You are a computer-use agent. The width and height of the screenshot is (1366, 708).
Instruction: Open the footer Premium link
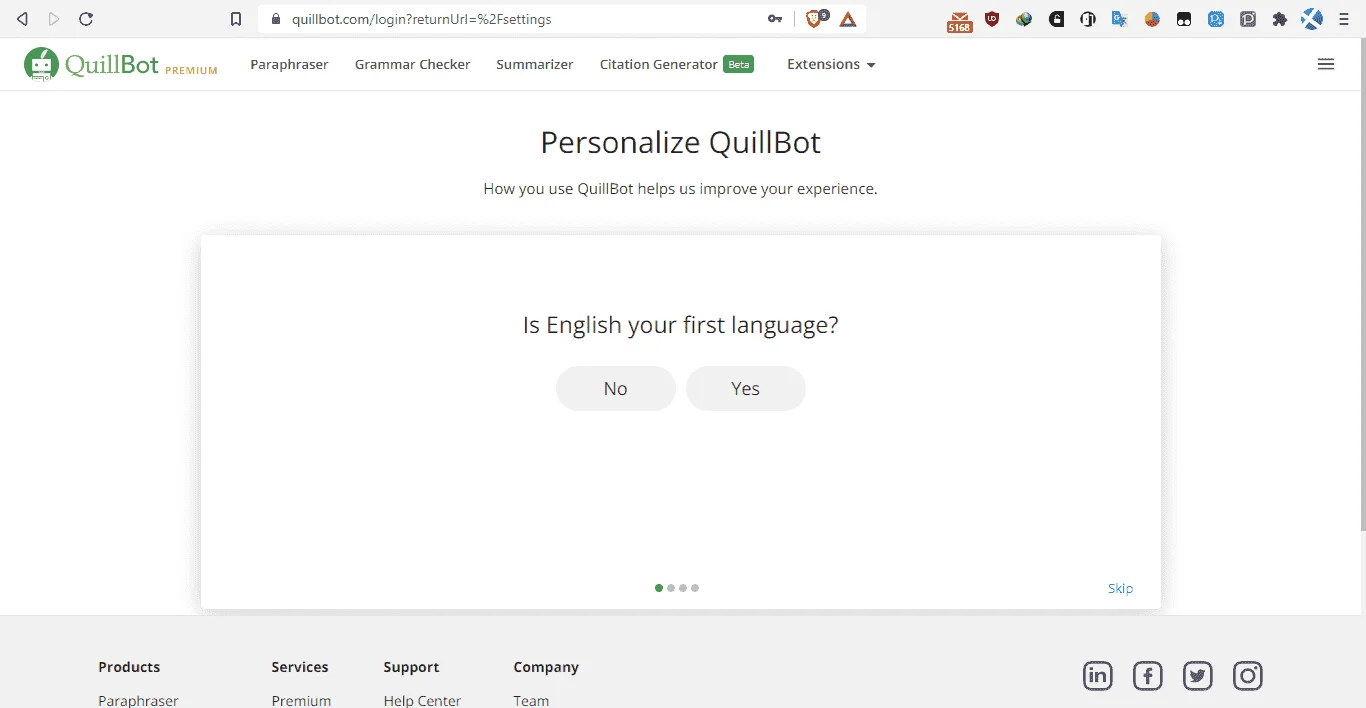301,700
